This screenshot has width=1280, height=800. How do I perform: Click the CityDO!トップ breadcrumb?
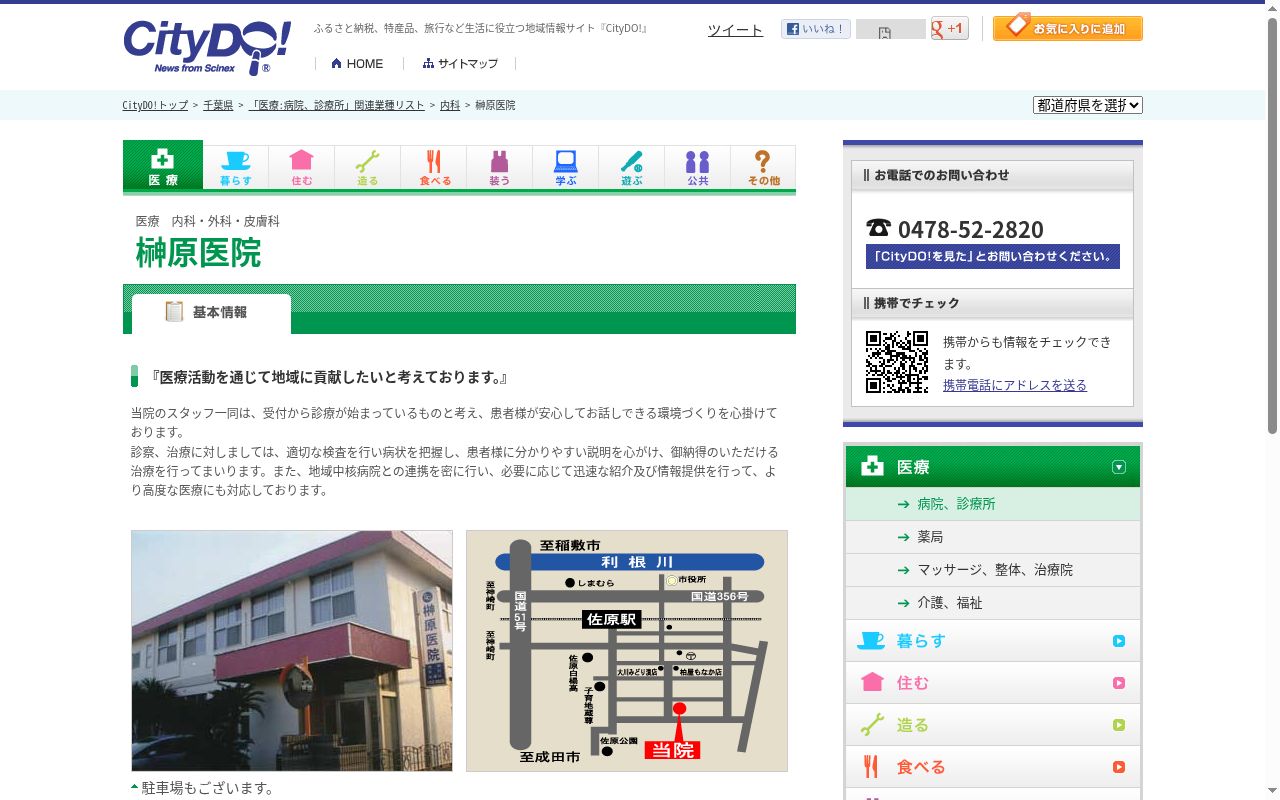coord(155,105)
